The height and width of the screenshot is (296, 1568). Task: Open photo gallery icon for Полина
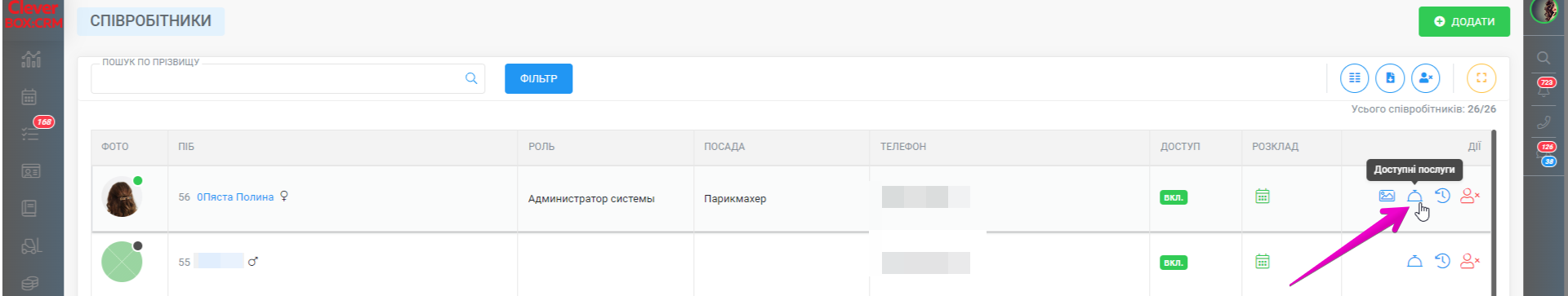coord(1387,196)
